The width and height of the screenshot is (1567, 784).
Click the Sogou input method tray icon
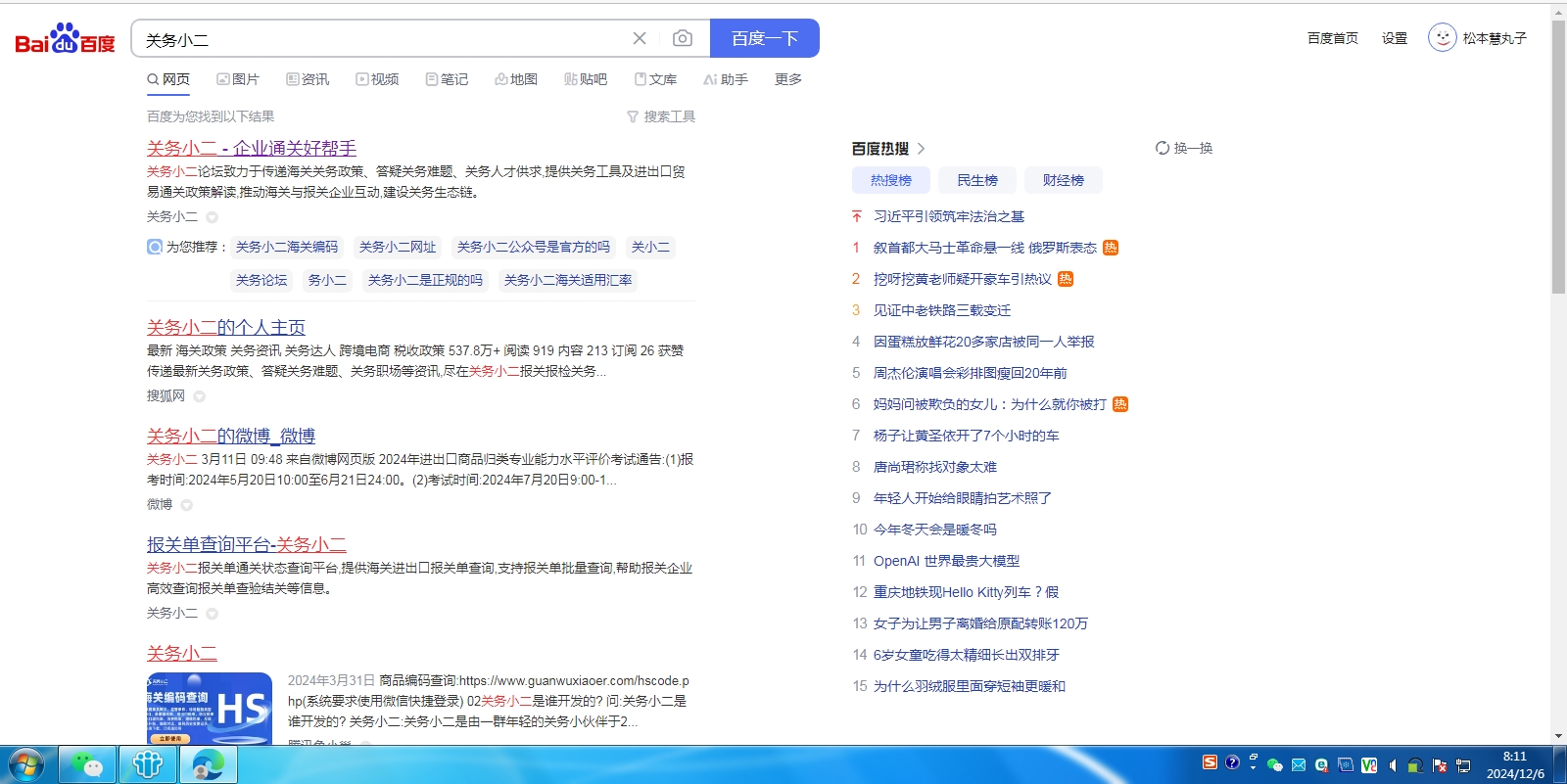(1211, 762)
